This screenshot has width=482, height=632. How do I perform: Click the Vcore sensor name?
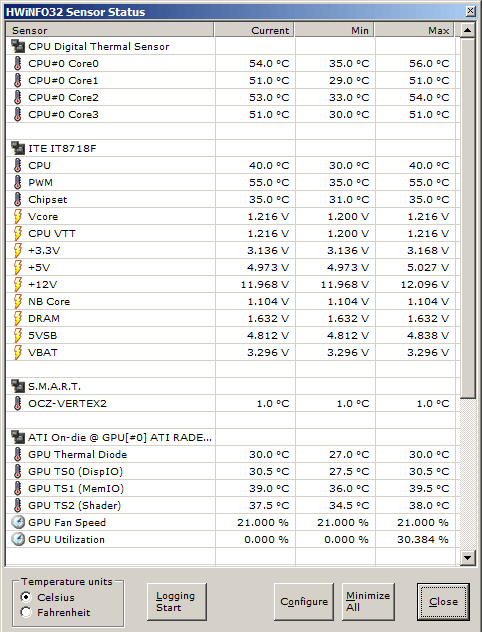[x=43, y=216]
